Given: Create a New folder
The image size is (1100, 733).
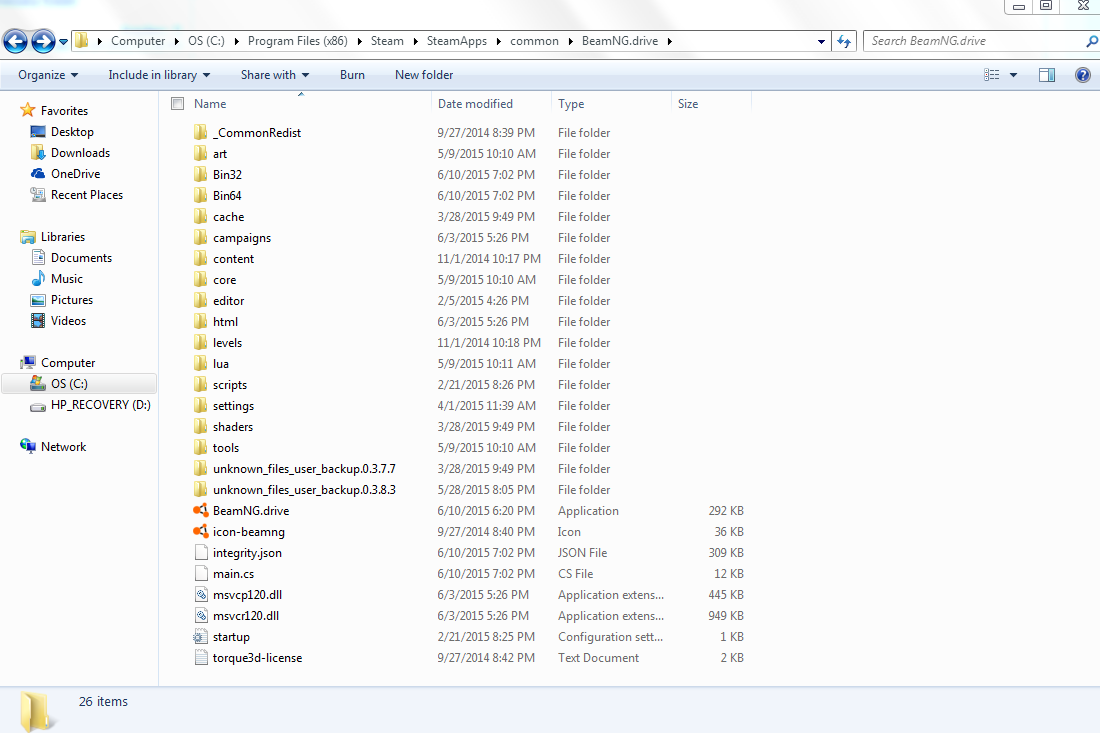Looking at the screenshot, I should (424, 75).
